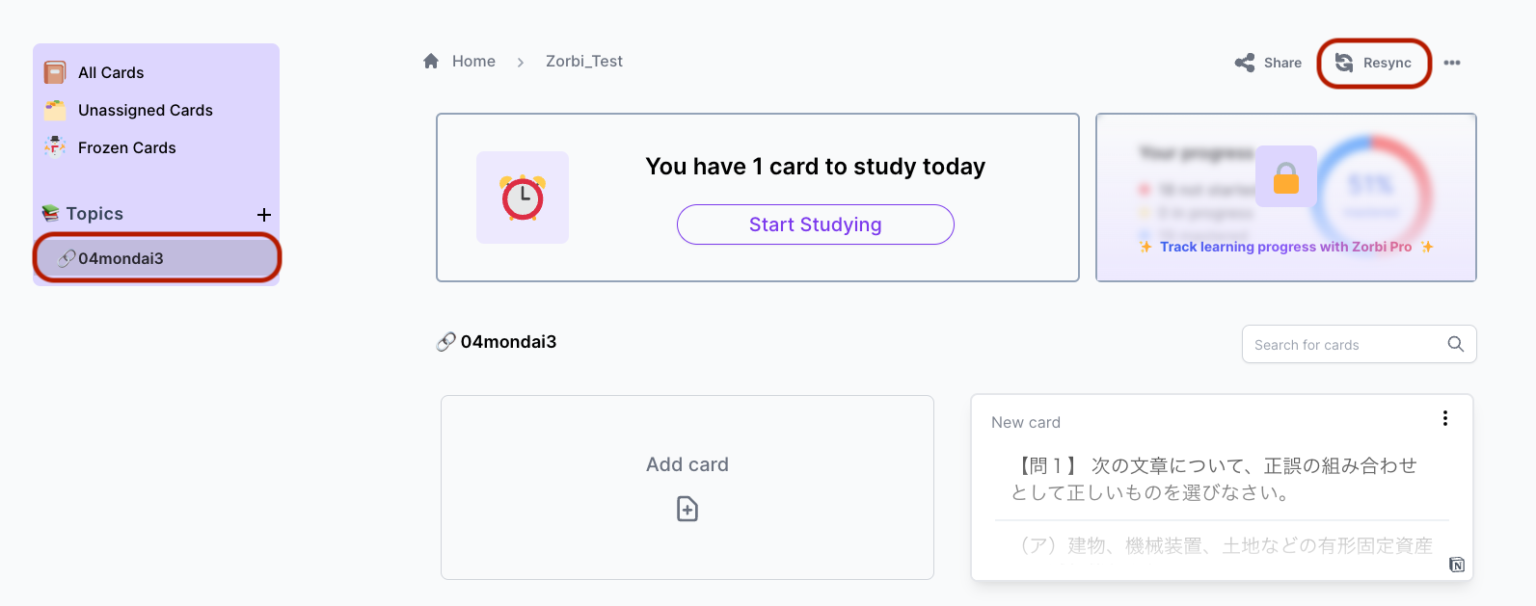Image resolution: width=1536 pixels, height=606 pixels.
Task: Open Unassigned Cards in sidebar
Action: (x=145, y=110)
